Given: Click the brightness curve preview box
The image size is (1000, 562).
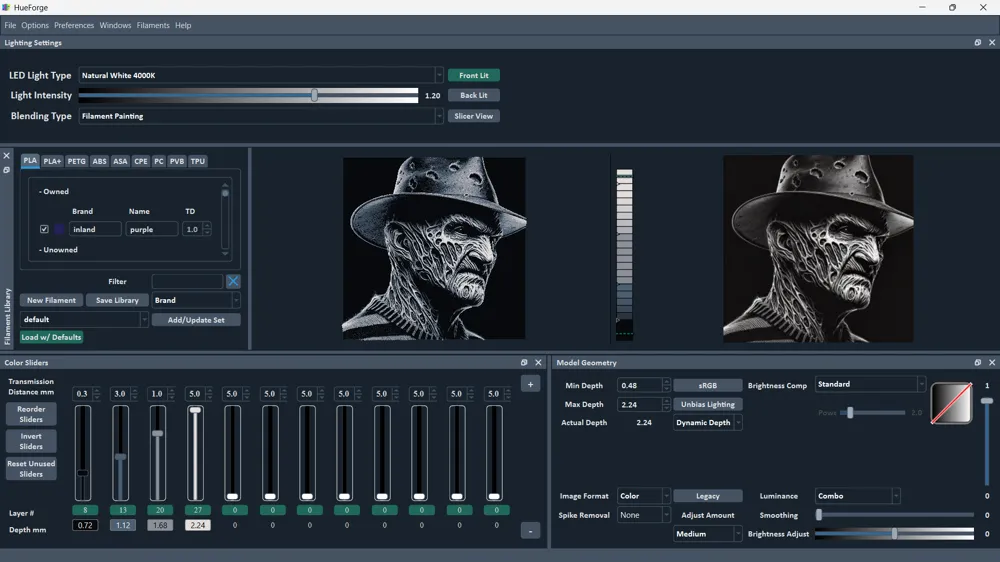Looking at the screenshot, I should coord(952,403).
